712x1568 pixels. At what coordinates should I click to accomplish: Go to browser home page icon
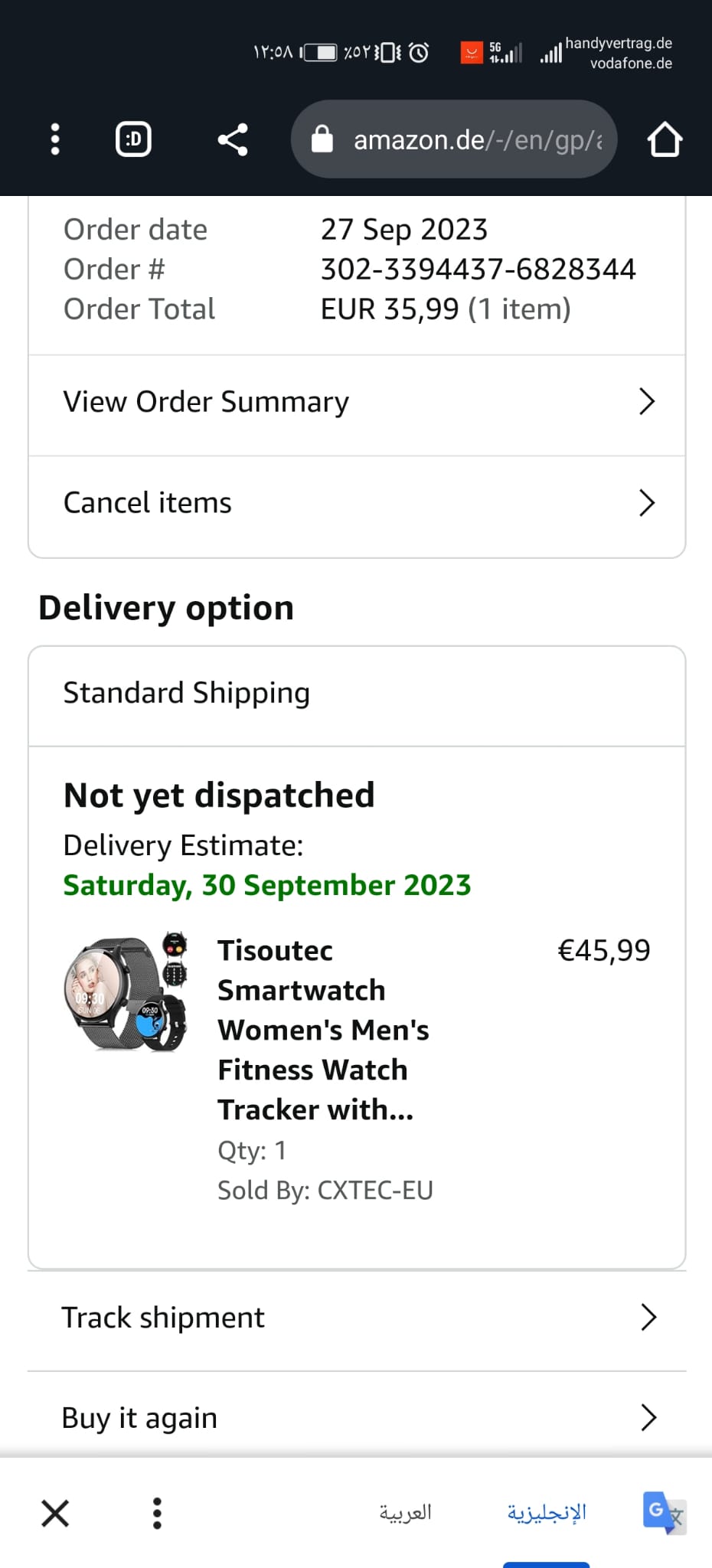pos(664,139)
